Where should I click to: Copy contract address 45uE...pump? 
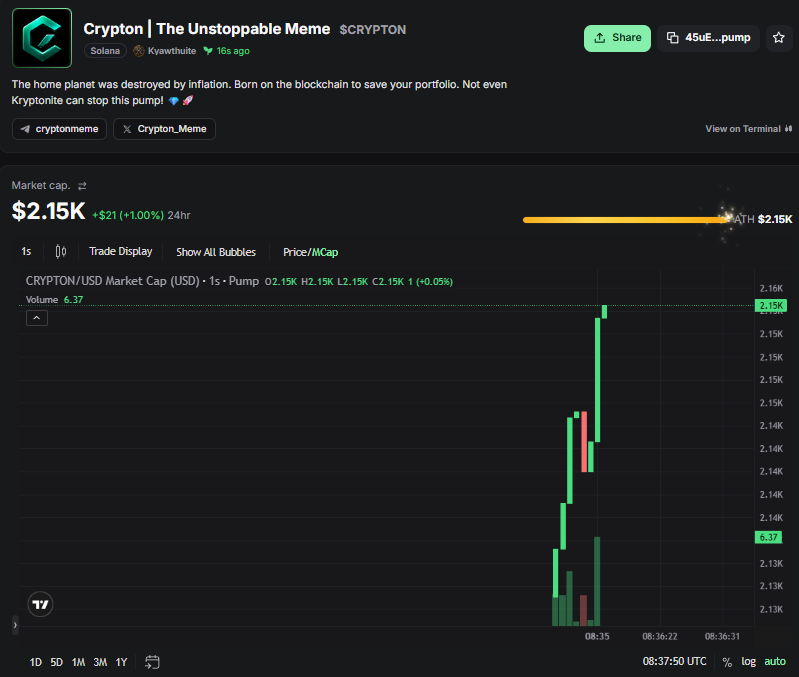(x=708, y=38)
